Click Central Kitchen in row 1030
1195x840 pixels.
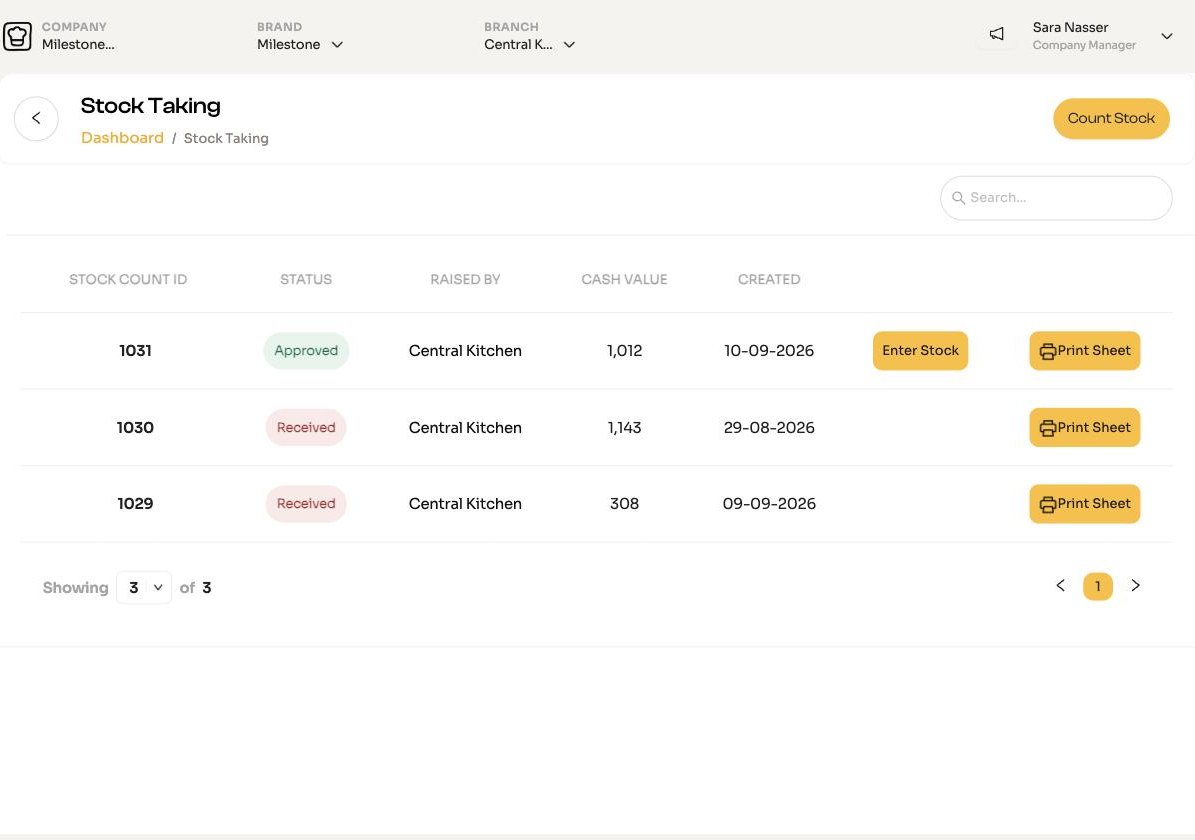[465, 428]
